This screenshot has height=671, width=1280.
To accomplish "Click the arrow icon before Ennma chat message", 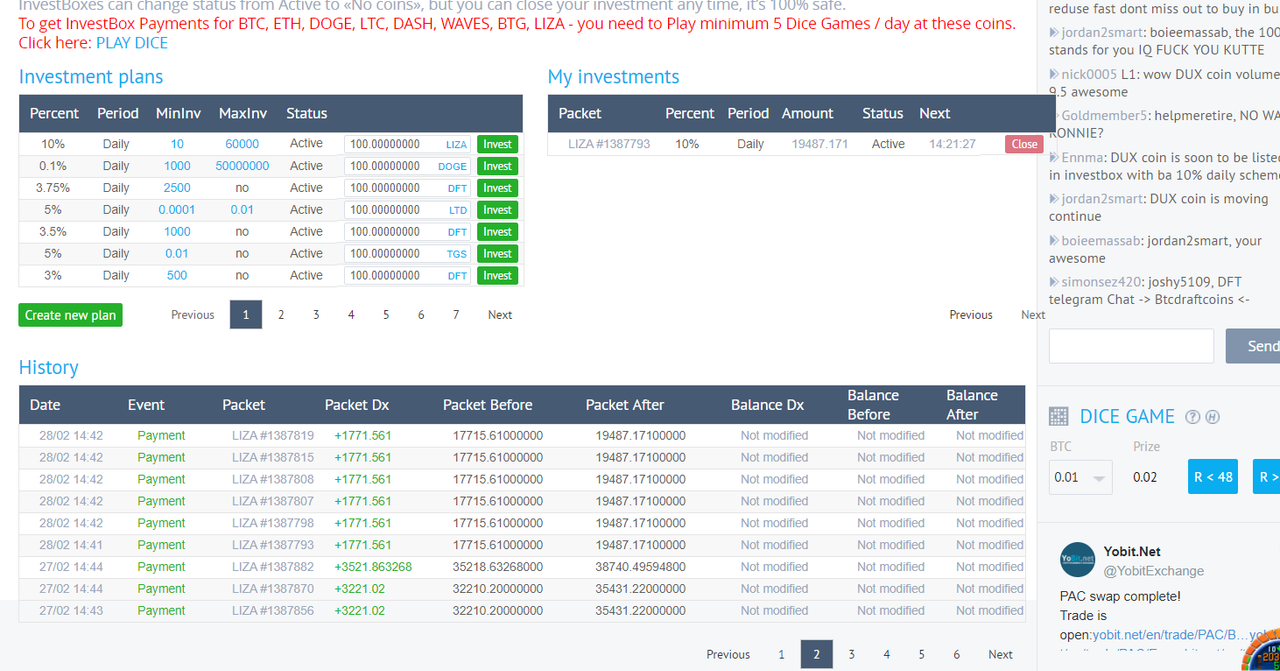I will click(x=1054, y=157).
